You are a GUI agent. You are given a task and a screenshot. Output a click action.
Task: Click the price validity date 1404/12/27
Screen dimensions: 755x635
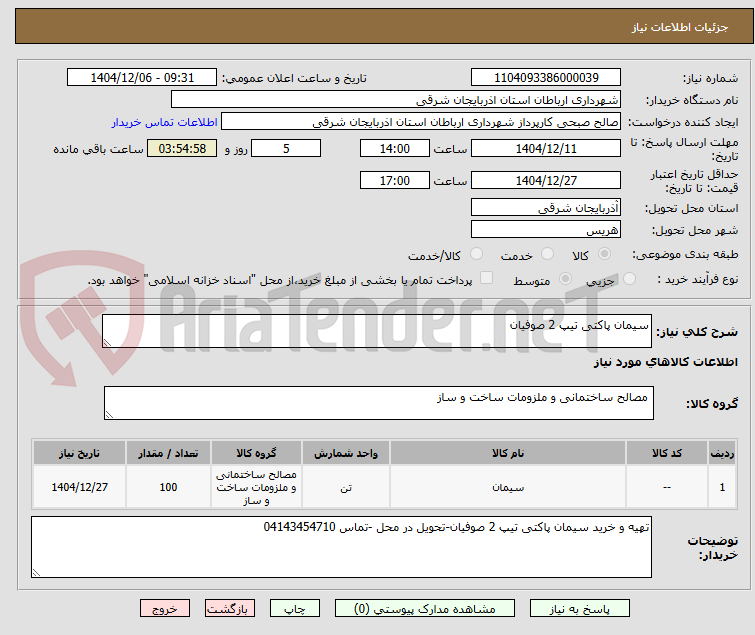(x=546, y=181)
